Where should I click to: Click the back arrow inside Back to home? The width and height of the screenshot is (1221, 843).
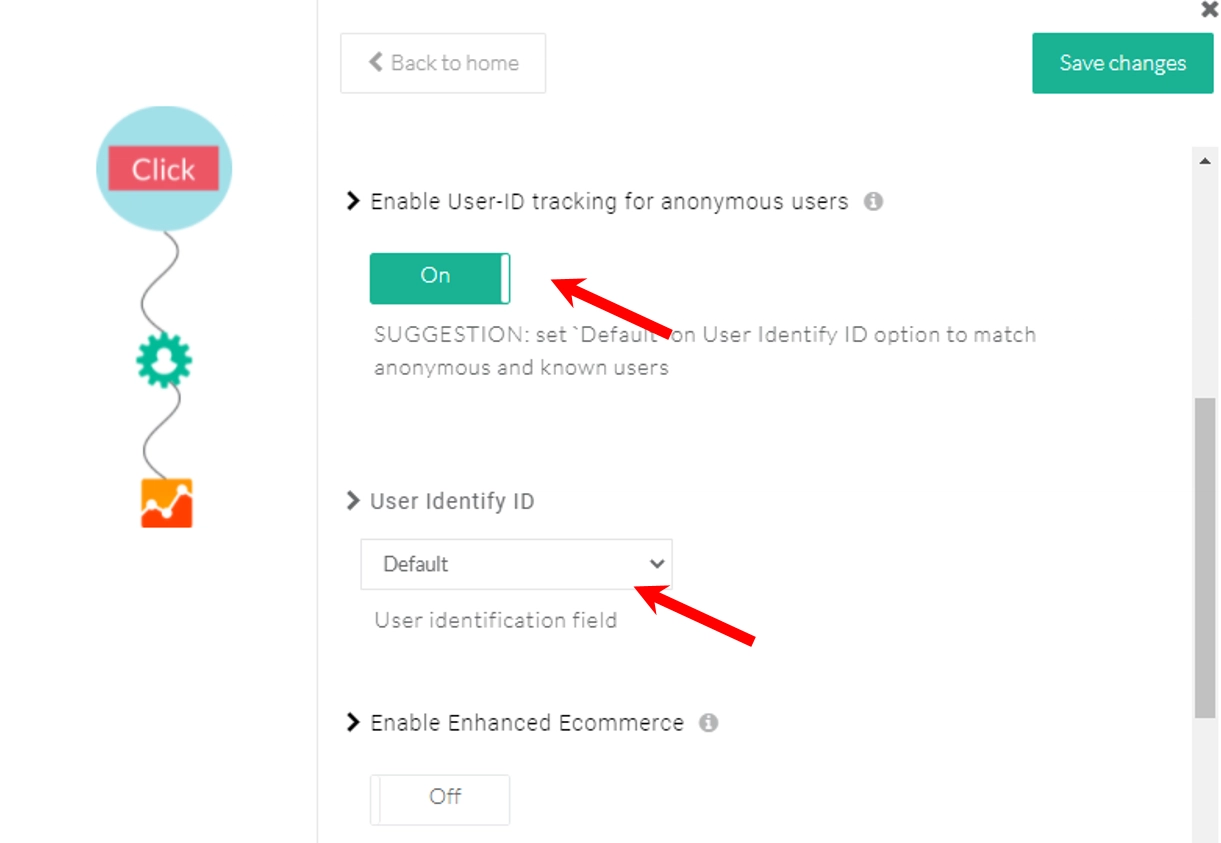374,62
